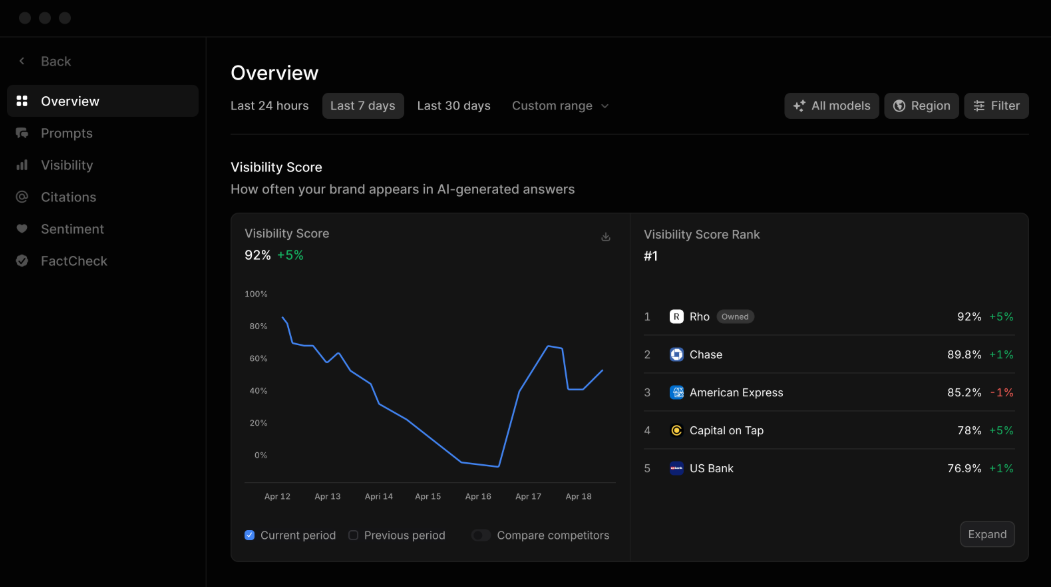1051x587 pixels.
Task: Click the Apr 18 axis label
Action: 578,497
